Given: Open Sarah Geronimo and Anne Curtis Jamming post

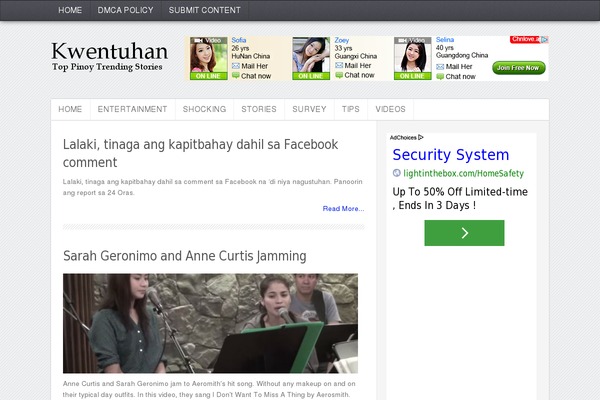Looking at the screenshot, I should [x=184, y=256].
